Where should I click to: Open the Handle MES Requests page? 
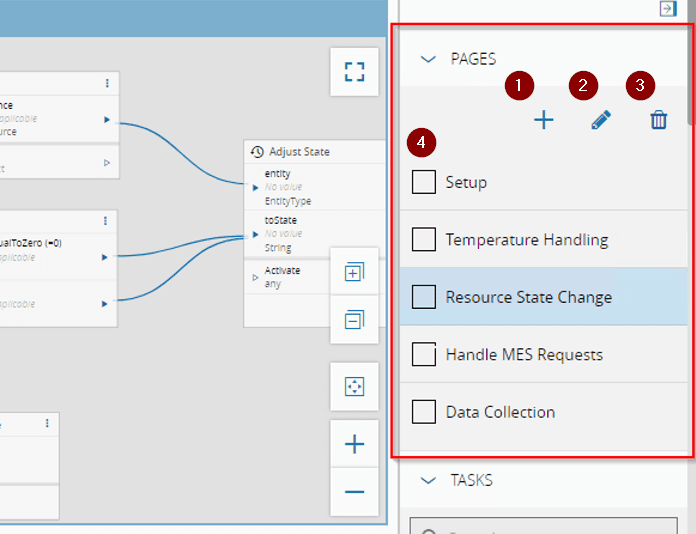526,355
